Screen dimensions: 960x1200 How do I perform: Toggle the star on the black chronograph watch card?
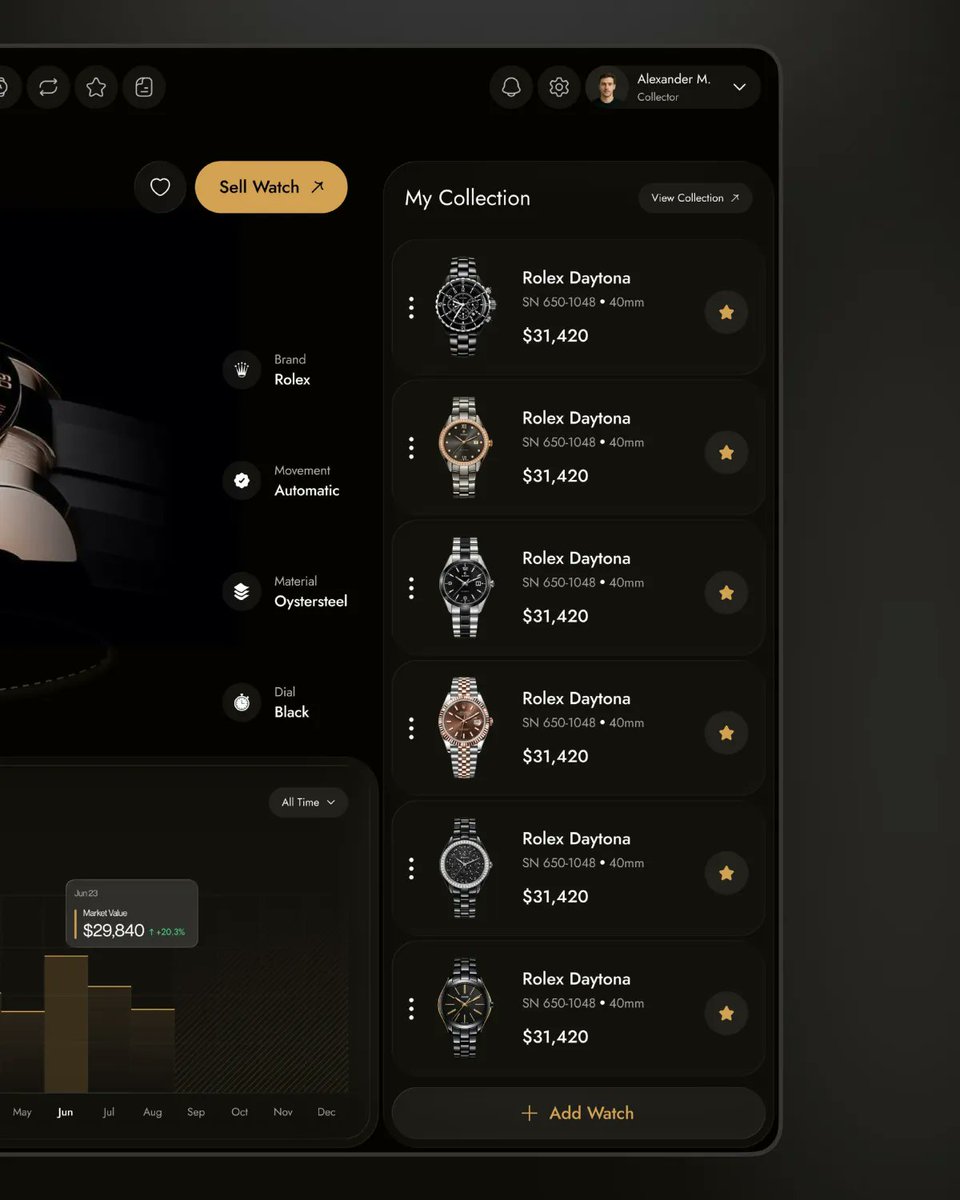[726, 312]
